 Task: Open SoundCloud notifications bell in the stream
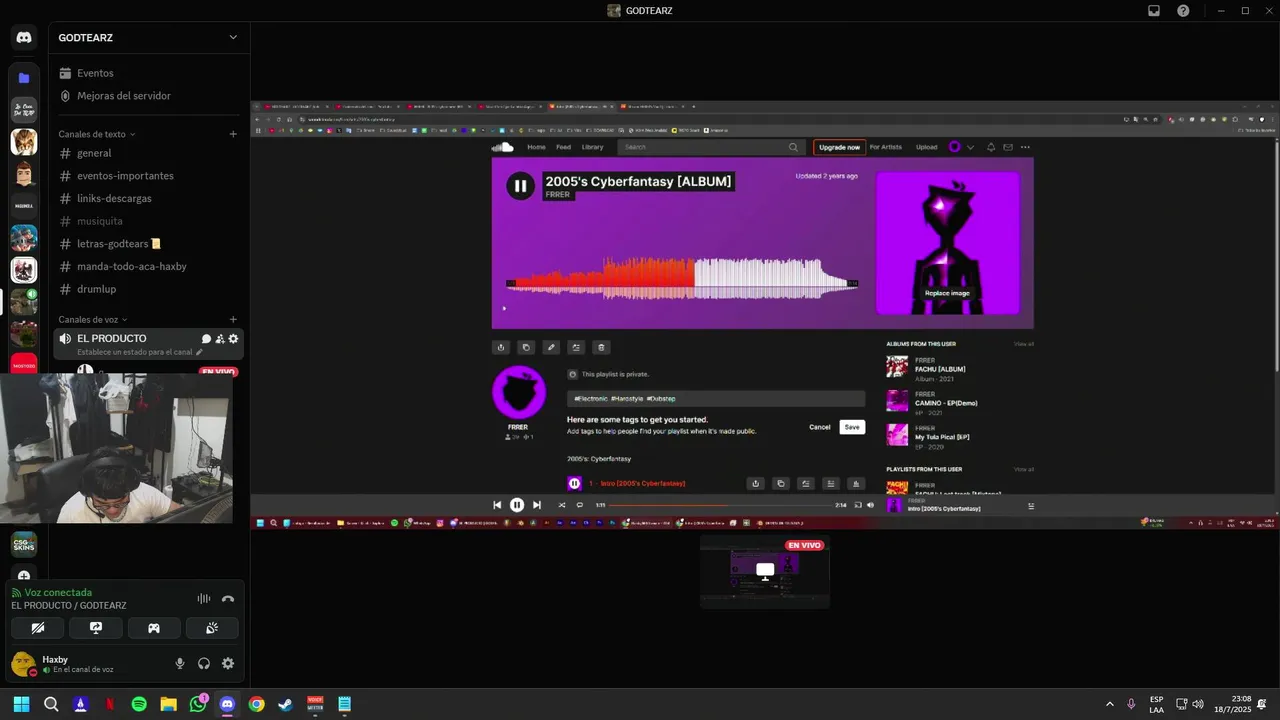(x=991, y=147)
